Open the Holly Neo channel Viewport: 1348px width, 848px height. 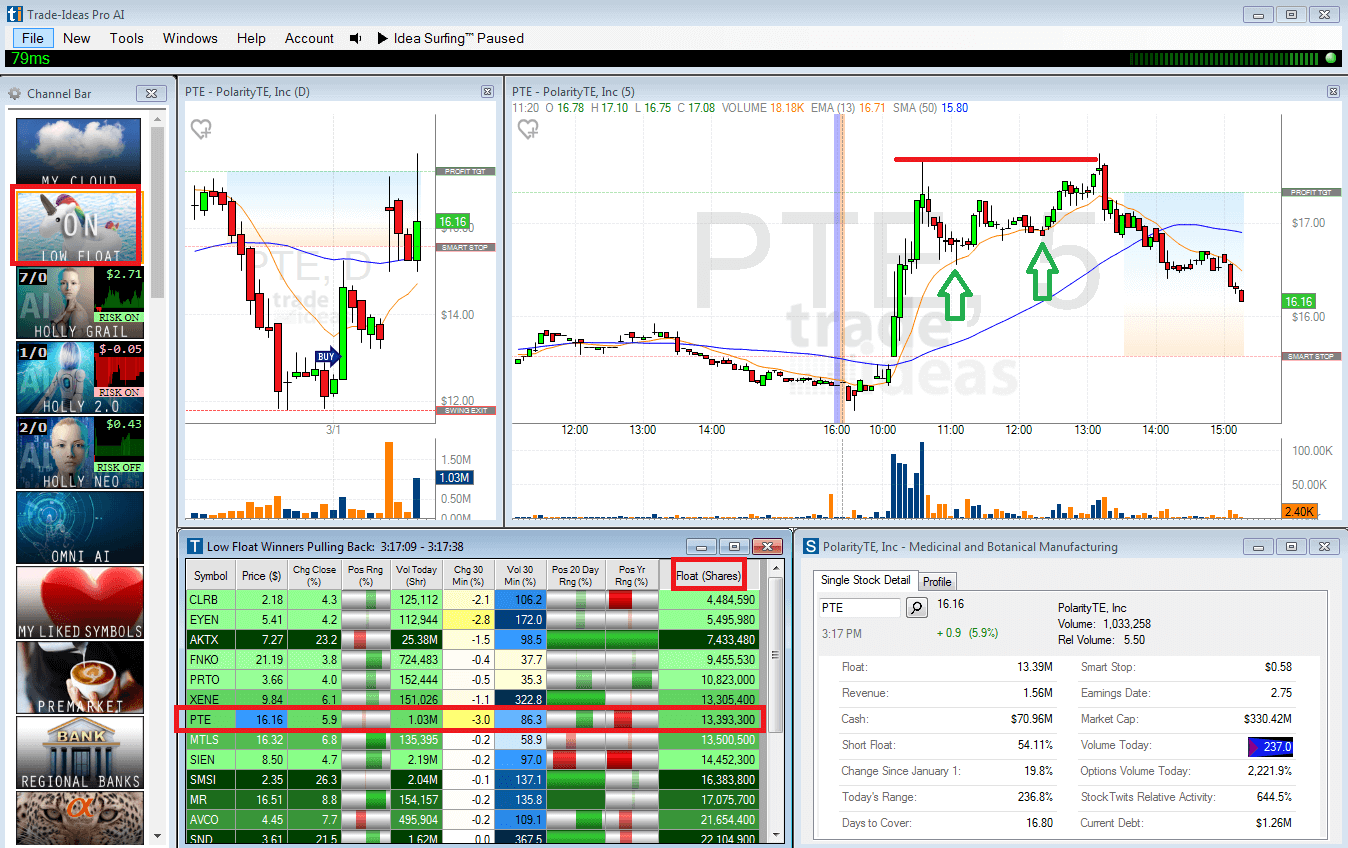click(x=79, y=452)
